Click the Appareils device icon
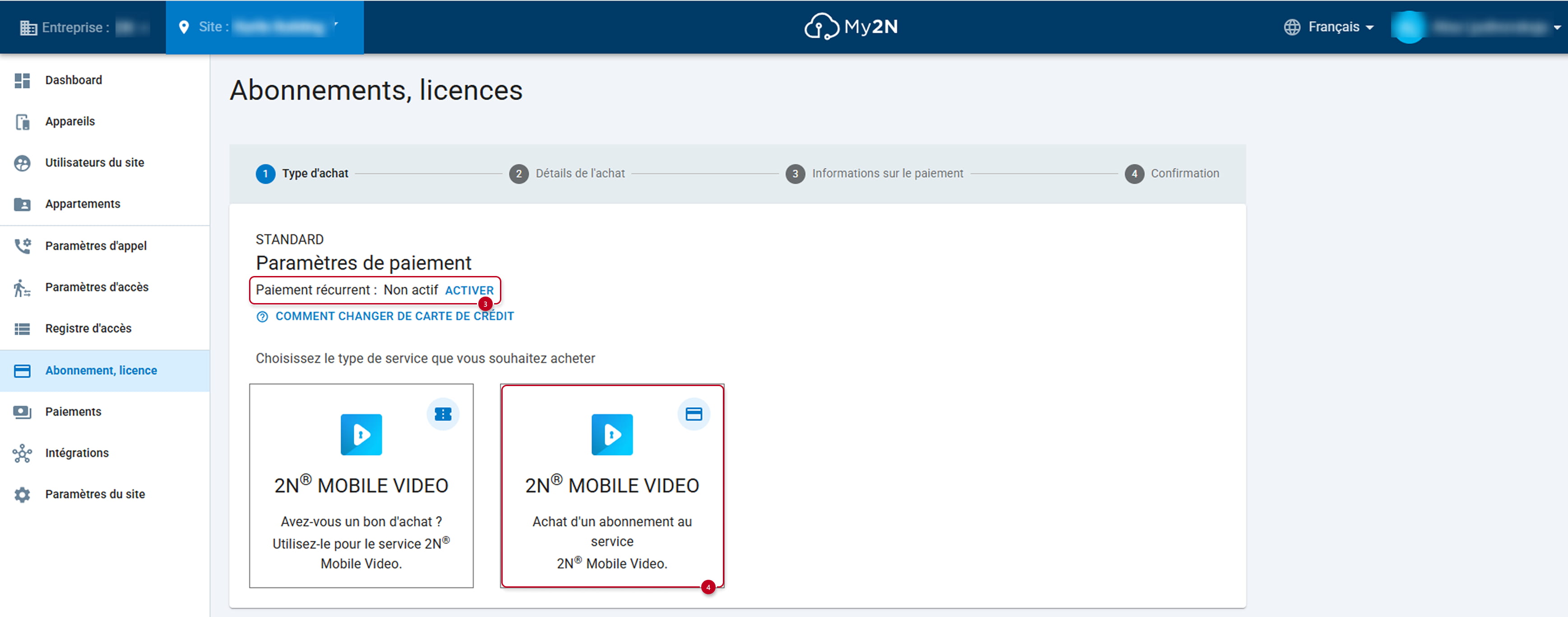Screen dimensions: 1568x617 click(x=22, y=122)
